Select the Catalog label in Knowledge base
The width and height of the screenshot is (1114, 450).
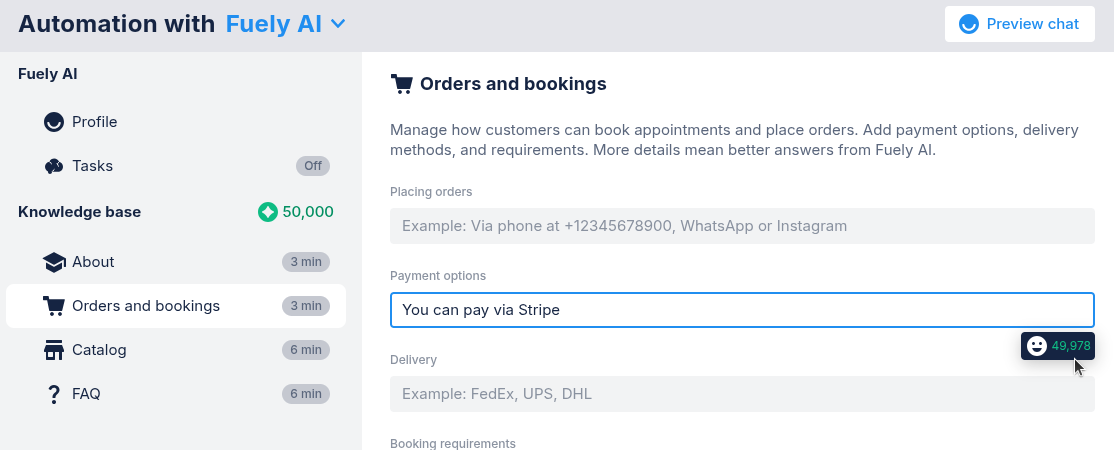tap(99, 350)
